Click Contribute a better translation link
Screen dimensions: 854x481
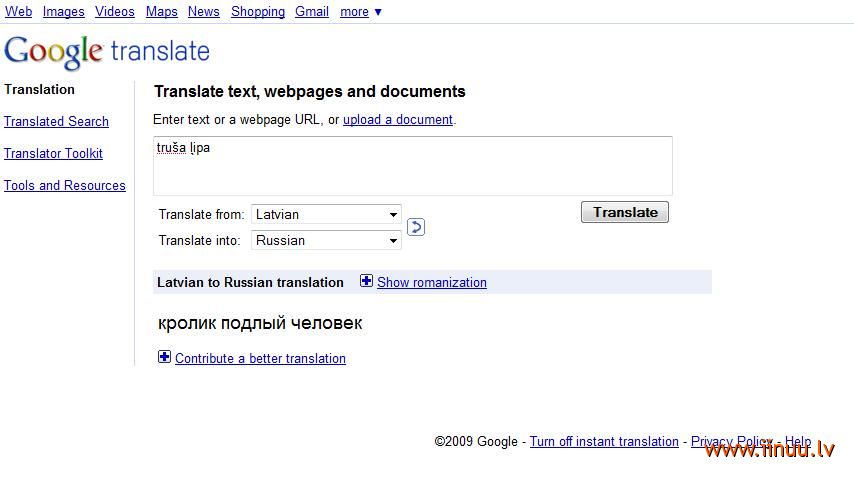pos(260,358)
